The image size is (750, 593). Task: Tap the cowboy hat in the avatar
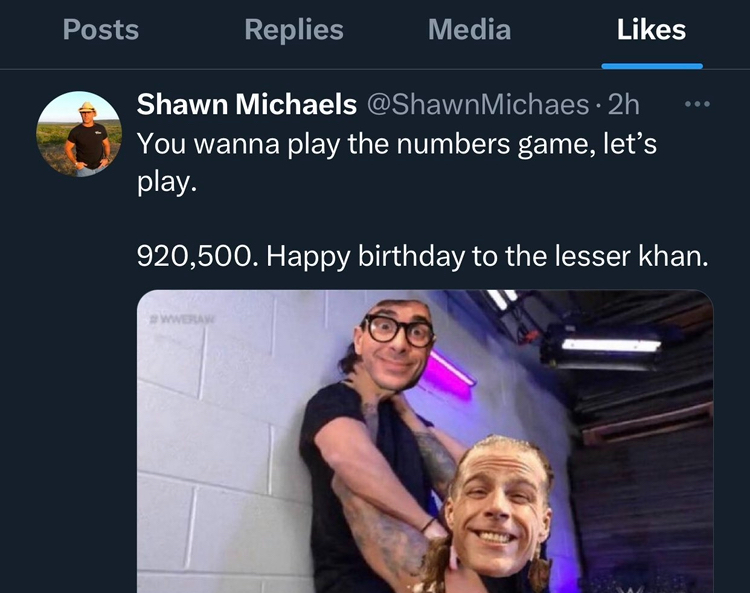[x=88, y=108]
